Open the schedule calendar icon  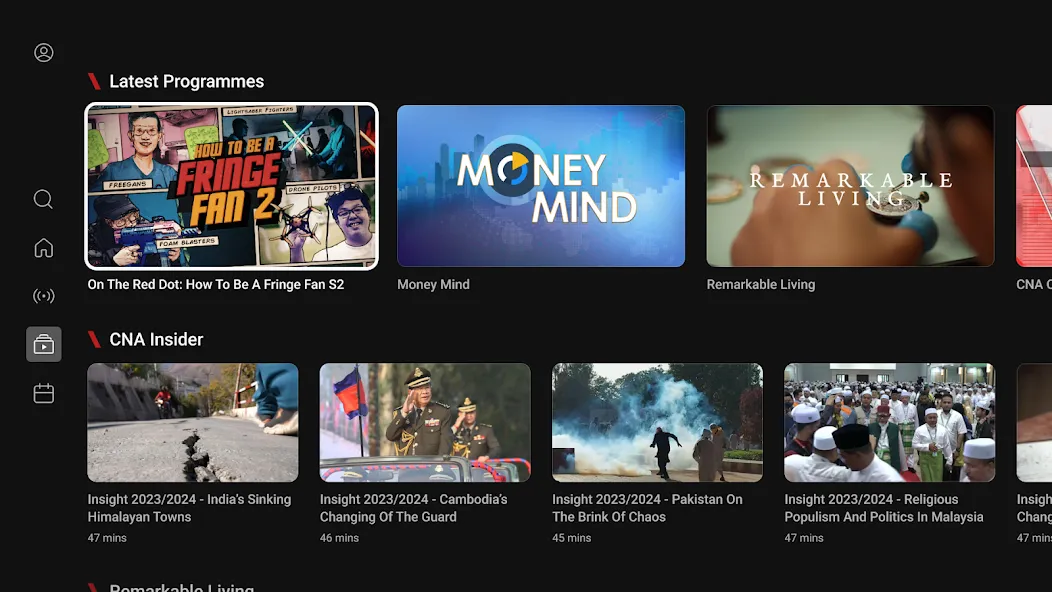click(44, 393)
